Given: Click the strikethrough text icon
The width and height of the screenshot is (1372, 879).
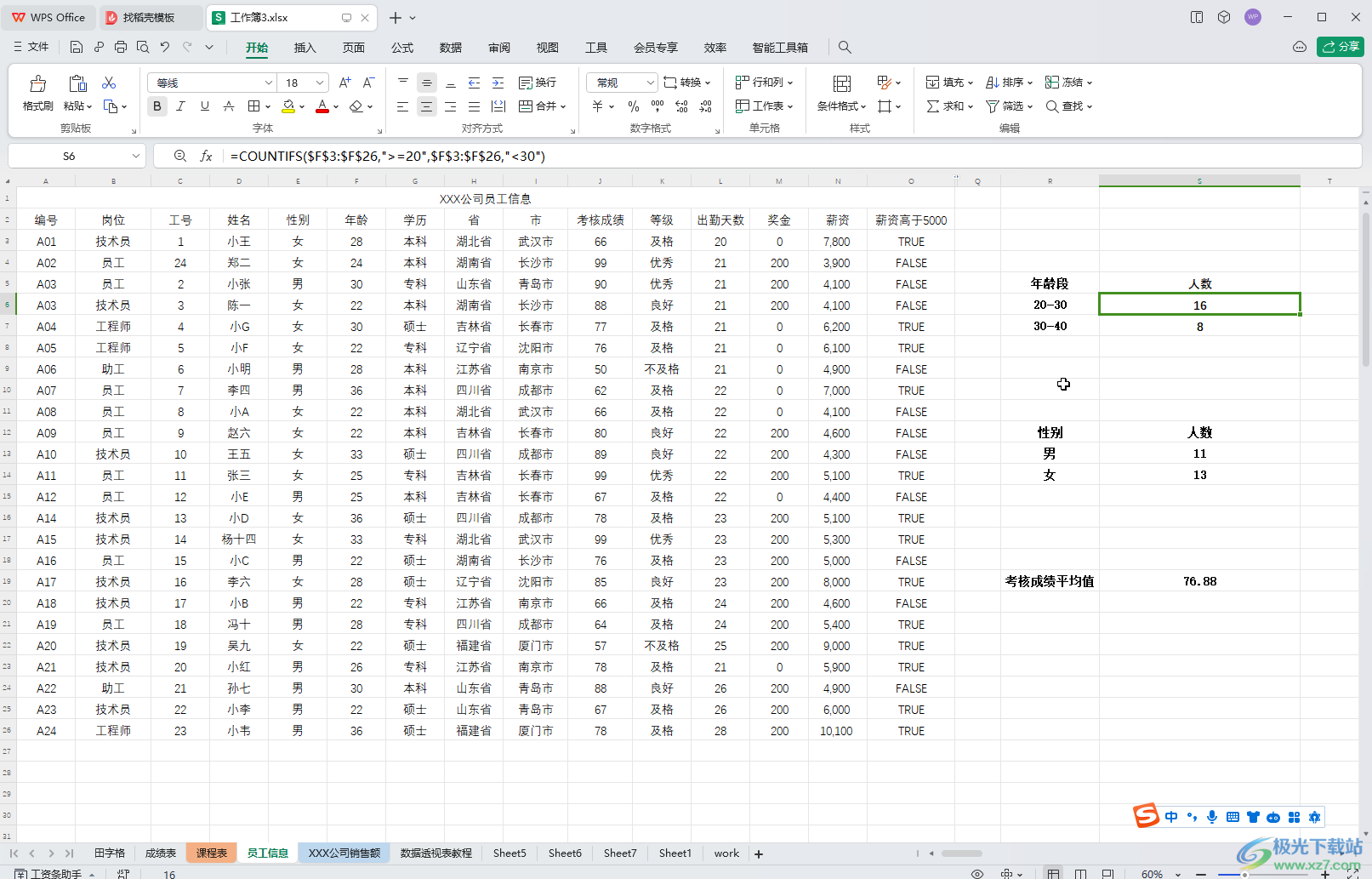Looking at the screenshot, I should 229,106.
